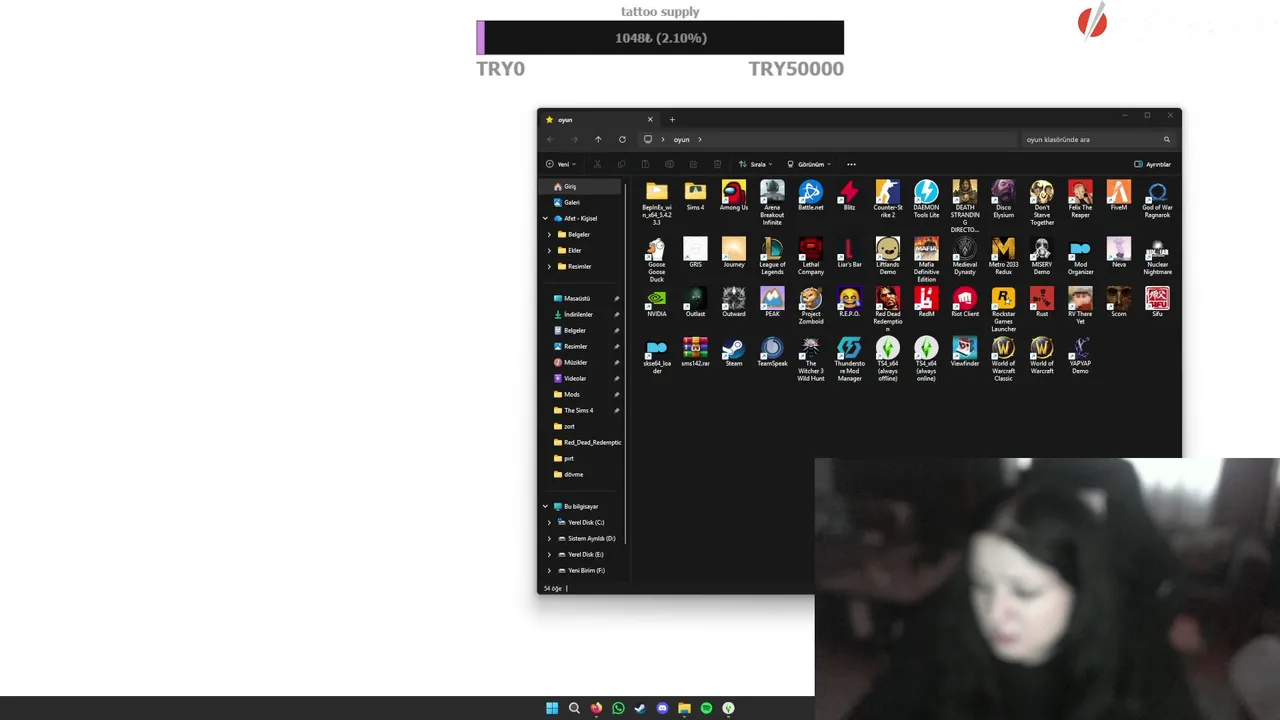Open World of Warcraft Classic shortcut
1280x720 pixels.
pyautogui.click(x=1003, y=360)
